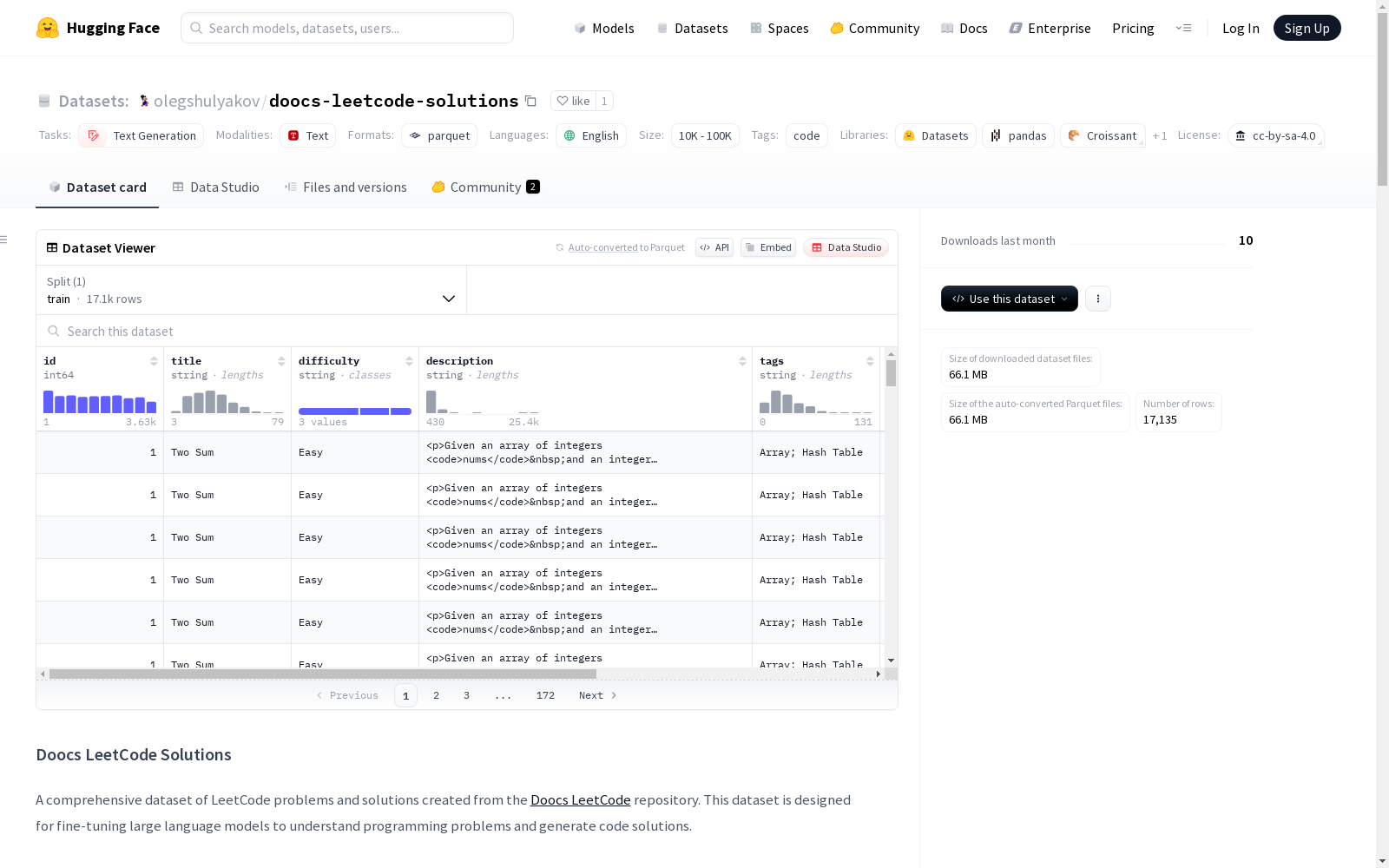Open the Files and versions tab
1389x868 pixels.
coord(346,187)
